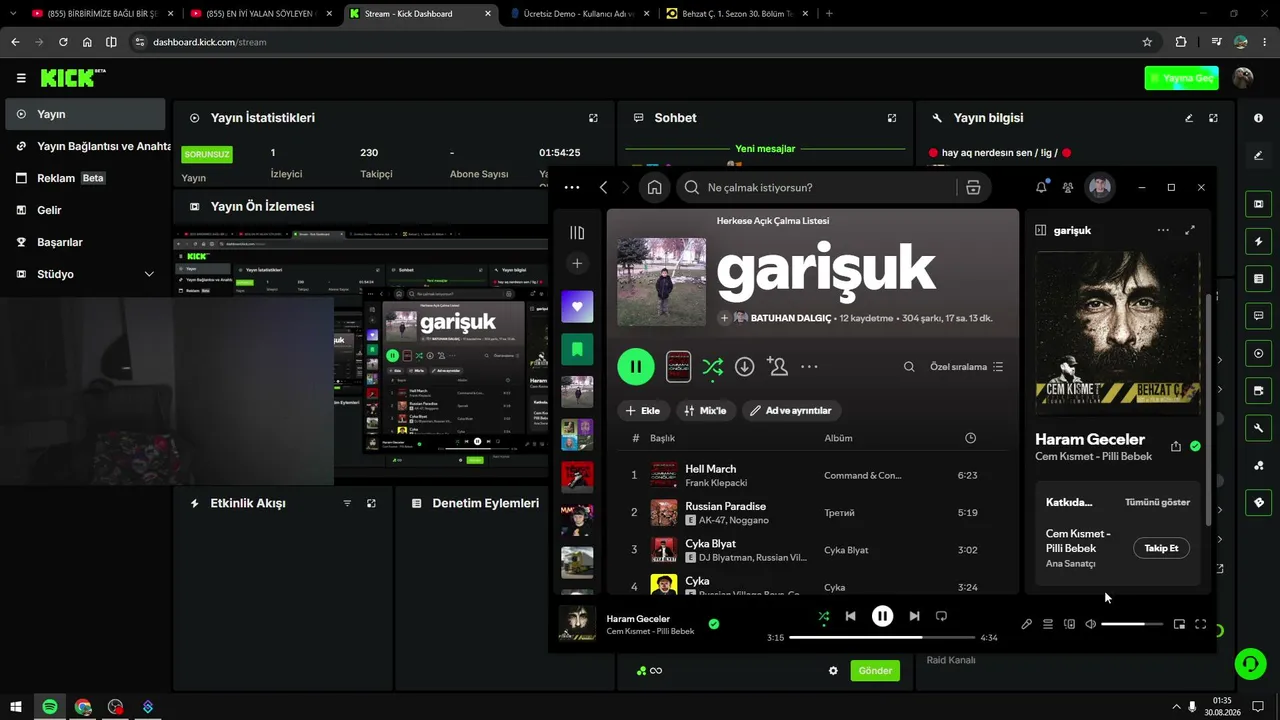Edit Kick stream info pencil icon

point(1189,118)
